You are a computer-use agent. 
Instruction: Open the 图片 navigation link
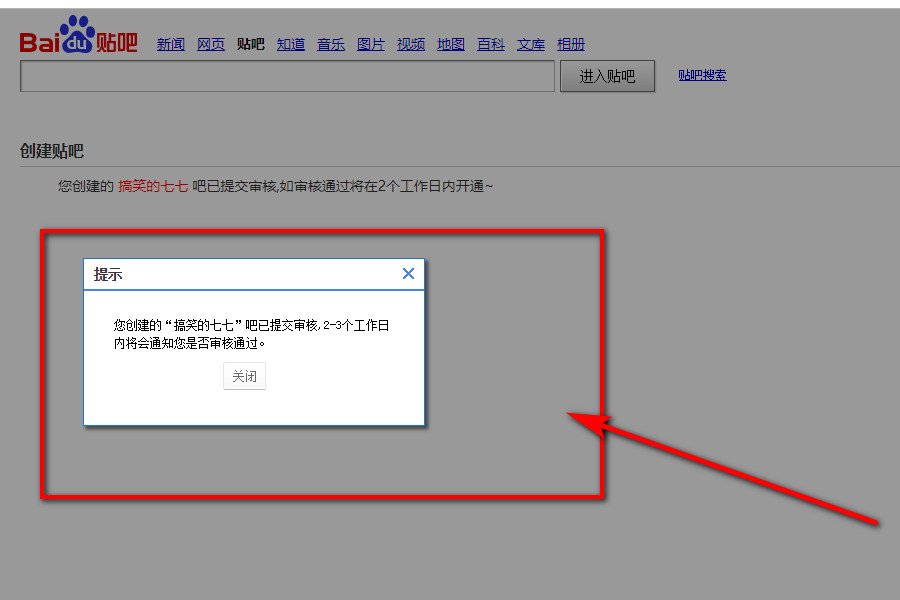[x=370, y=44]
